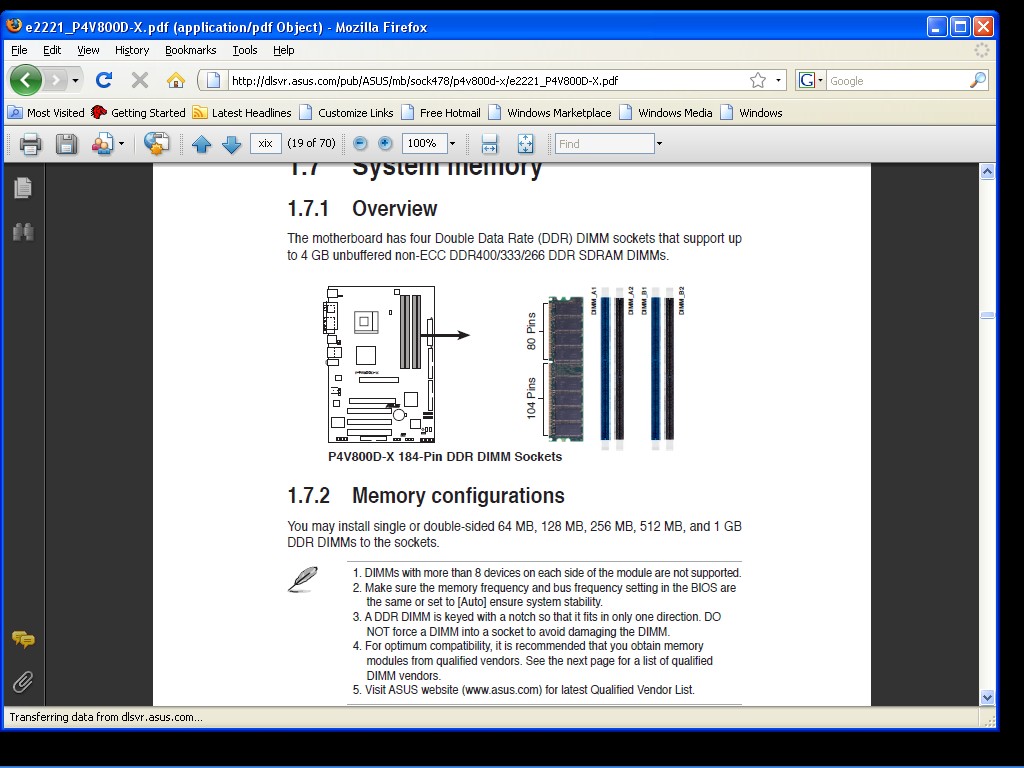Open the Find options dropdown
Viewport: 1024px width, 768px height.
click(x=659, y=144)
